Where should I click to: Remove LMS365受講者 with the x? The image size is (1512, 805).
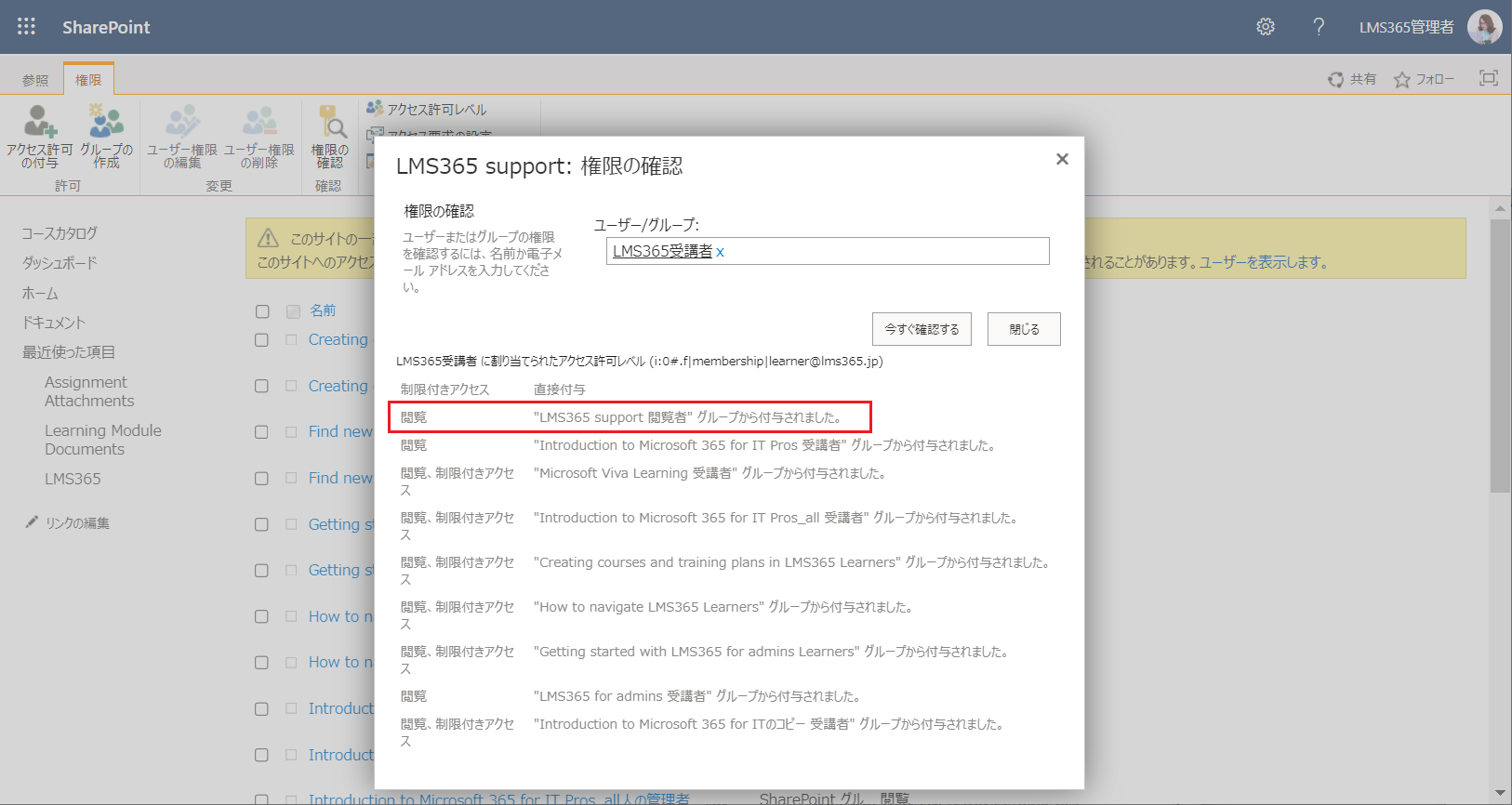point(720,251)
